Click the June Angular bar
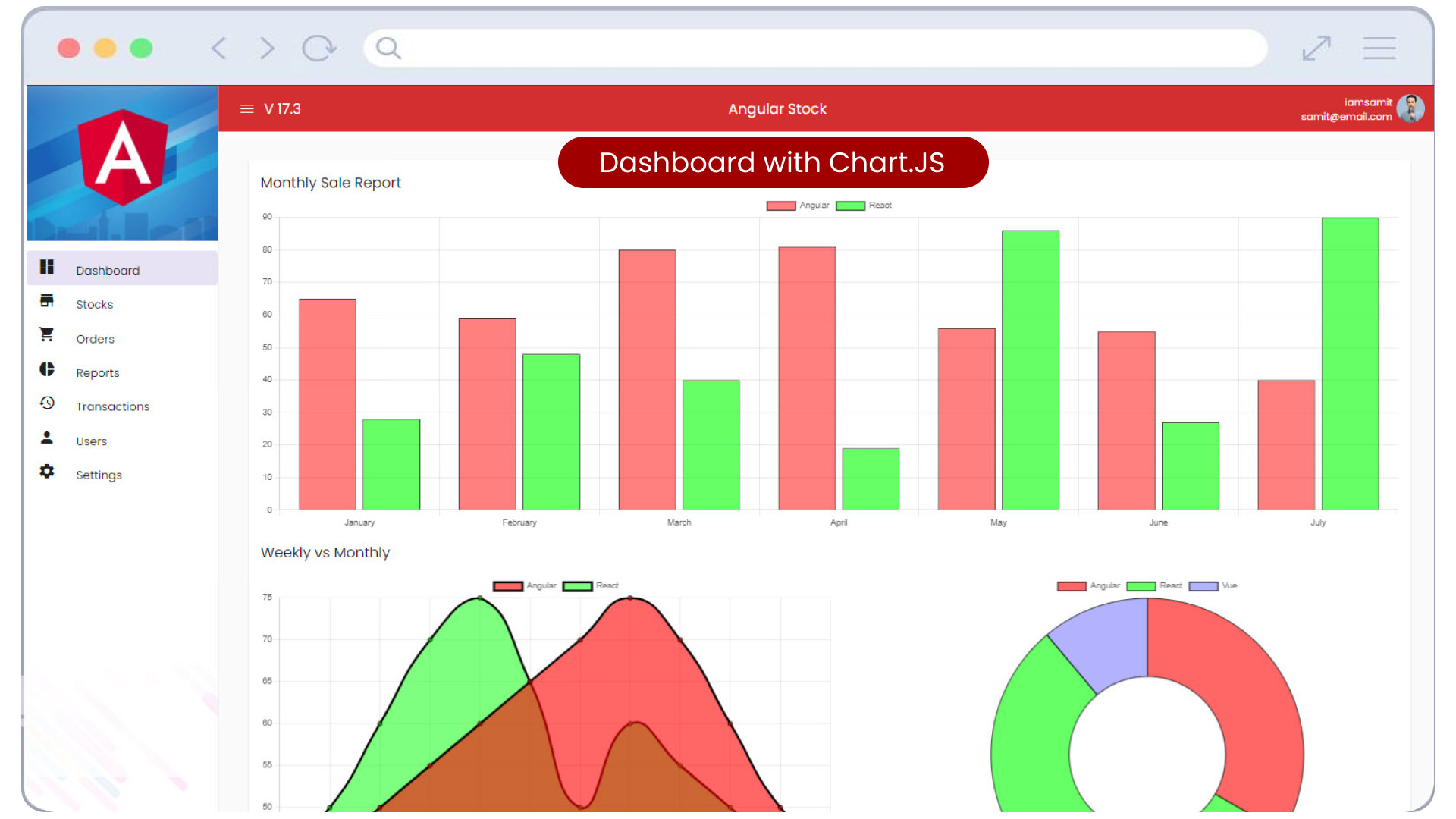1456x819 pixels. 1127,421
